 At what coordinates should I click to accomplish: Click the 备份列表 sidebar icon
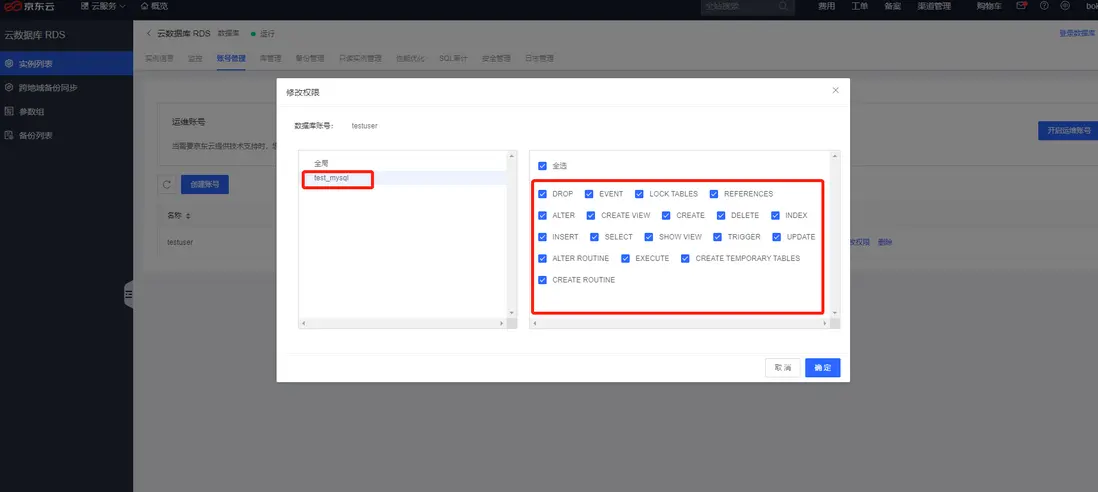coord(8,135)
